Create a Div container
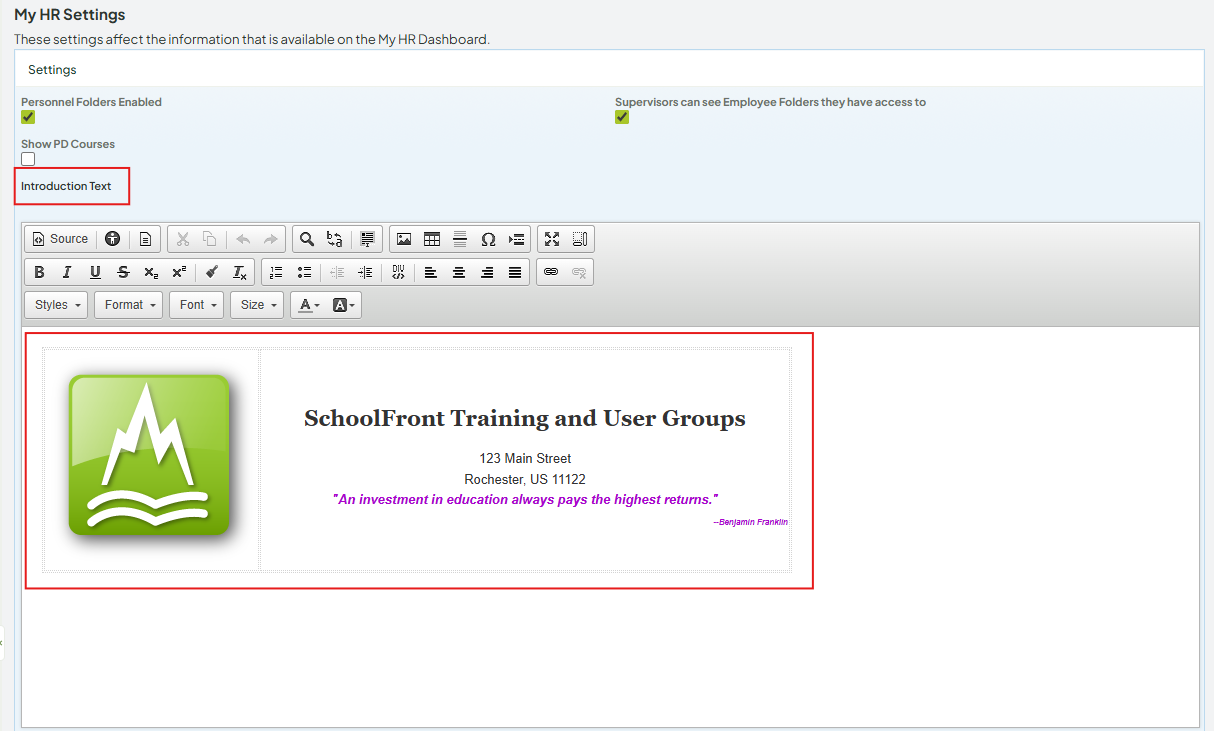The height and width of the screenshot is (731, 1214). click(x=398, y=272)
